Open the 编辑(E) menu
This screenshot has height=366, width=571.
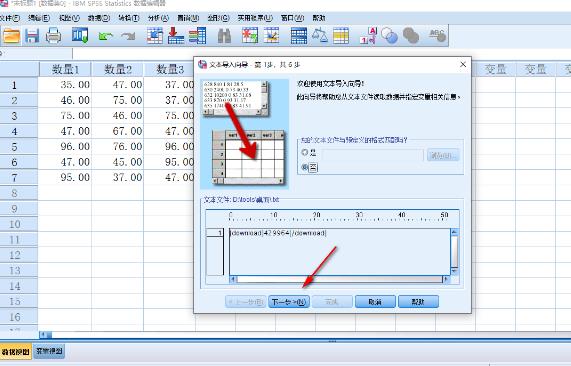(x=39, y=18)
